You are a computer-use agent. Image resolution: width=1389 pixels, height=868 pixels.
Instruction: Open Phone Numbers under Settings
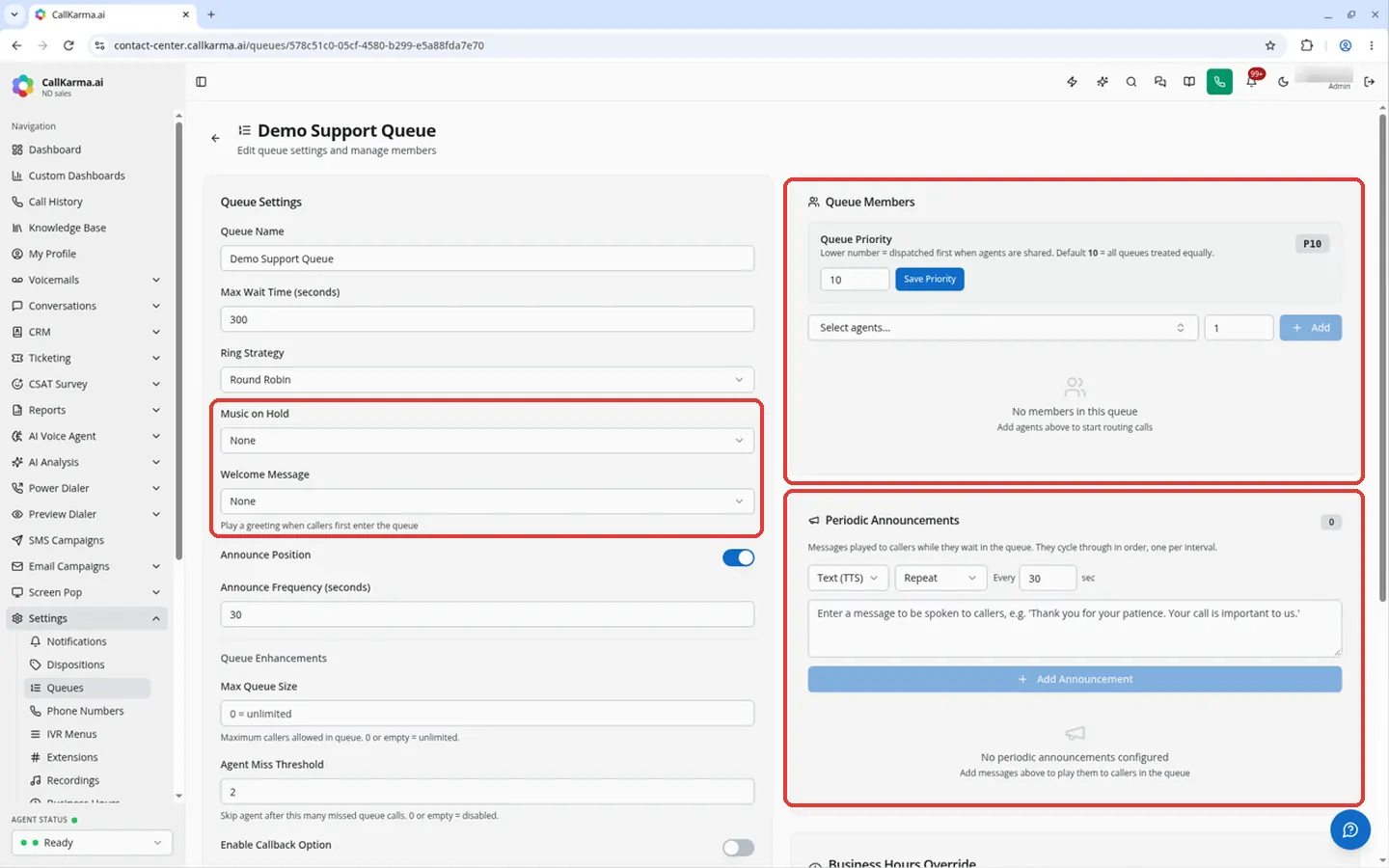tap(86, 711)
